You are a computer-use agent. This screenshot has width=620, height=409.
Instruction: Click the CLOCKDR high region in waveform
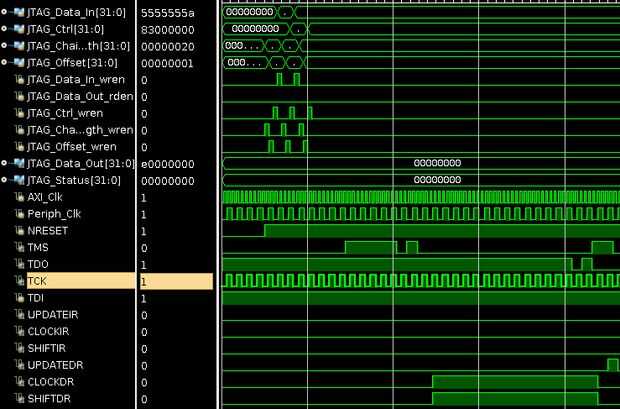pyautogui.click(x=515, y=382)
